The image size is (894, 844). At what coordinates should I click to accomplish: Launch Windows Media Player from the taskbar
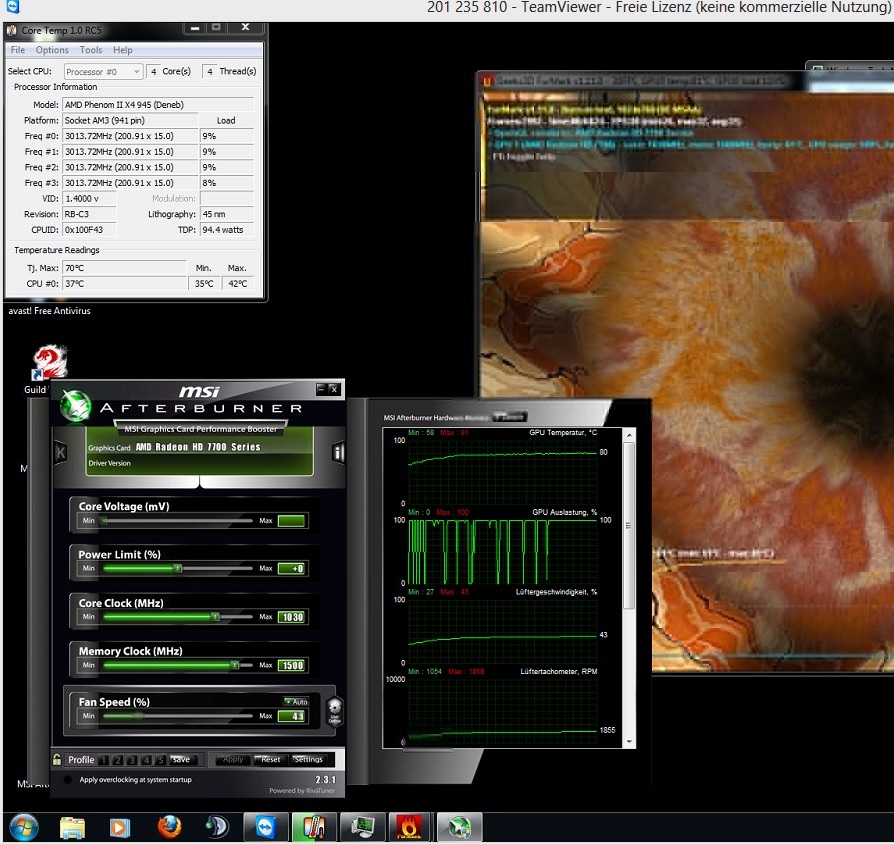pyautogui.click(x=120, y=827)
